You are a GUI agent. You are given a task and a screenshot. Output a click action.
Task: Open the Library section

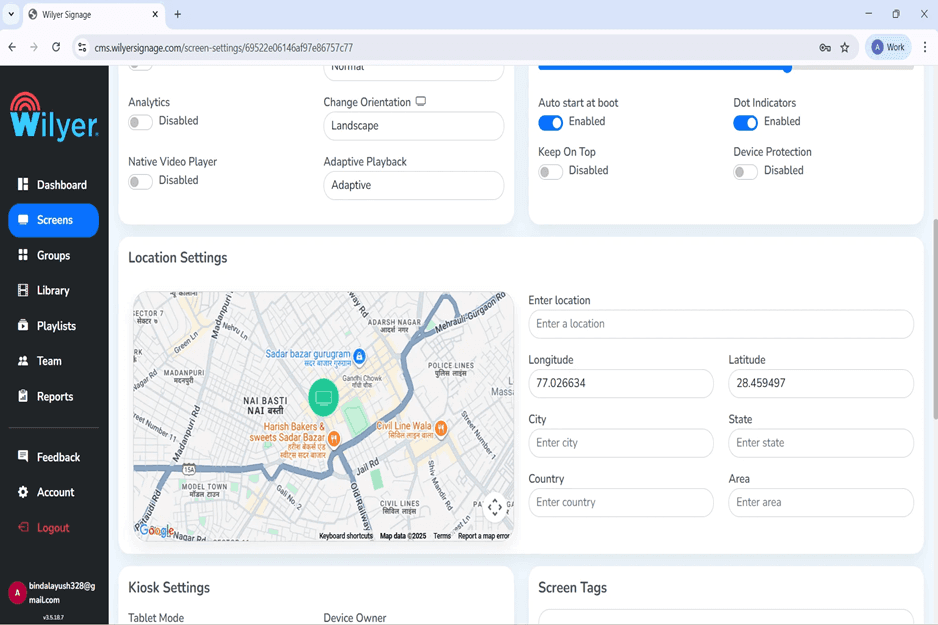click(53, 291)
